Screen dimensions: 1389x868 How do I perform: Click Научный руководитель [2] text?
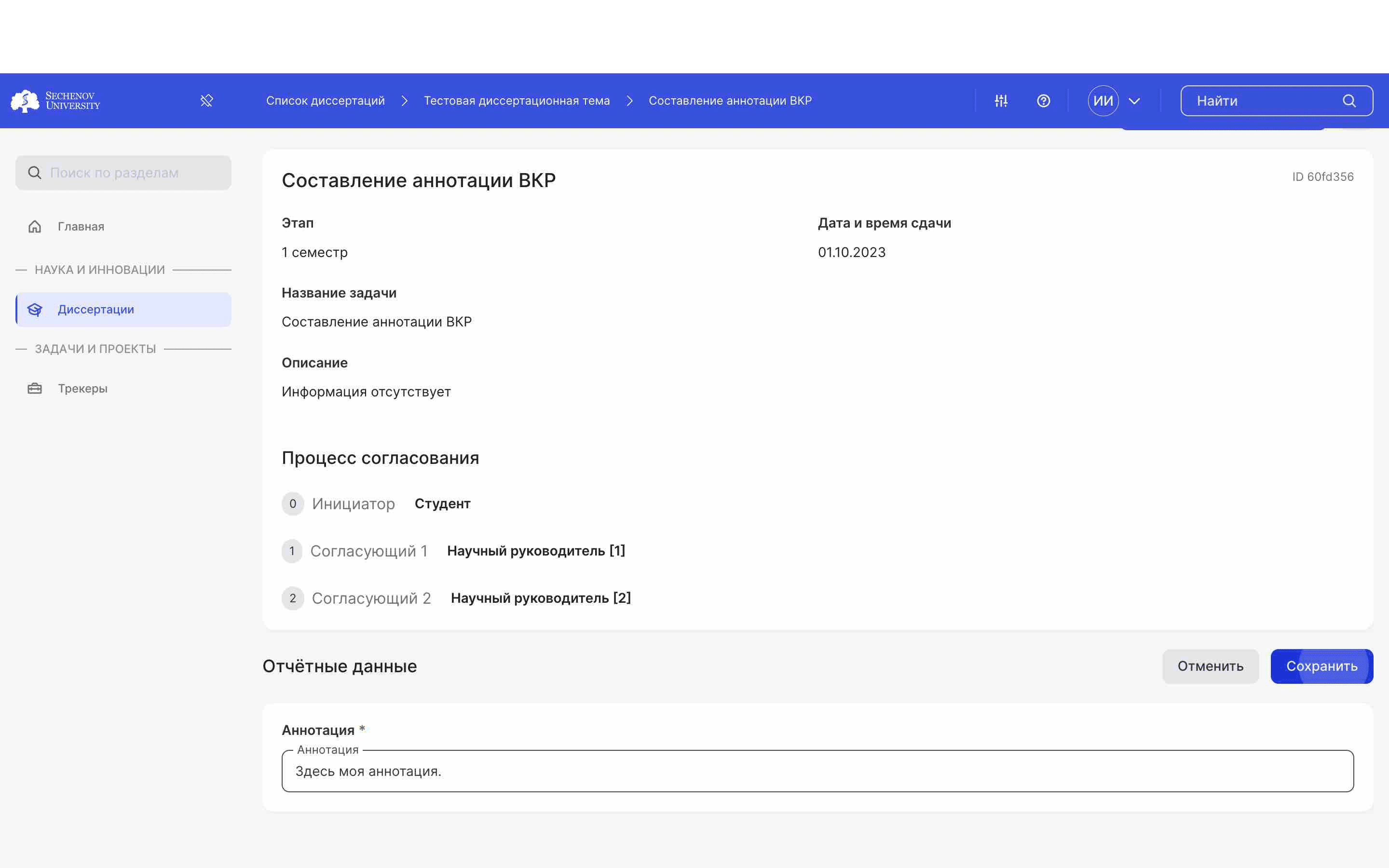541,597
